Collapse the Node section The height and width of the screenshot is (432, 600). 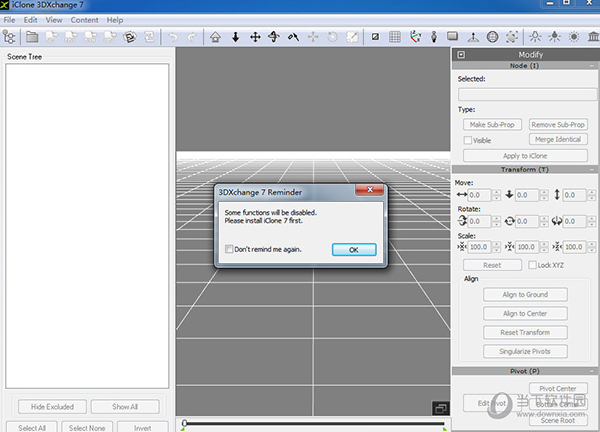click(x=592, y=66)
